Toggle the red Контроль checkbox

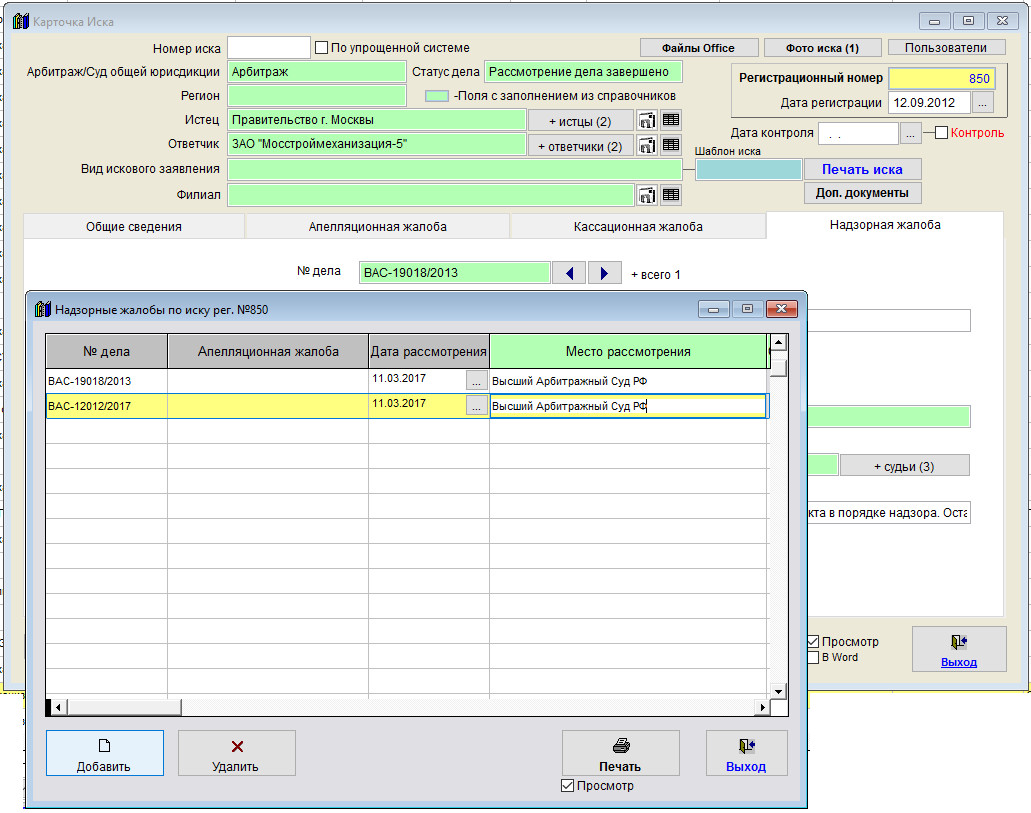tap(941, 133)
